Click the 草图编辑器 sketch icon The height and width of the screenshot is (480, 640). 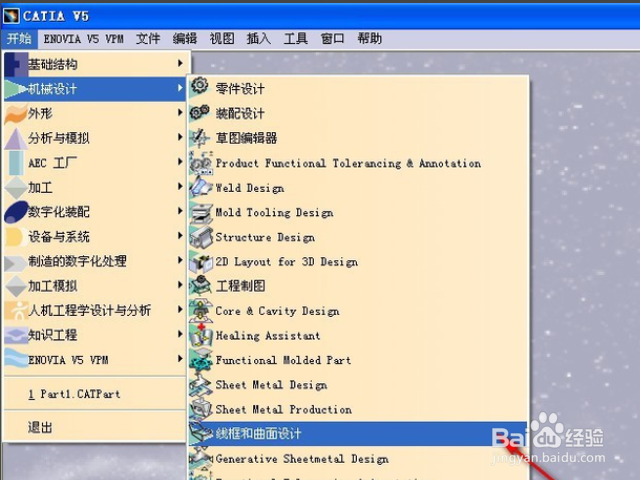point(200,138)
